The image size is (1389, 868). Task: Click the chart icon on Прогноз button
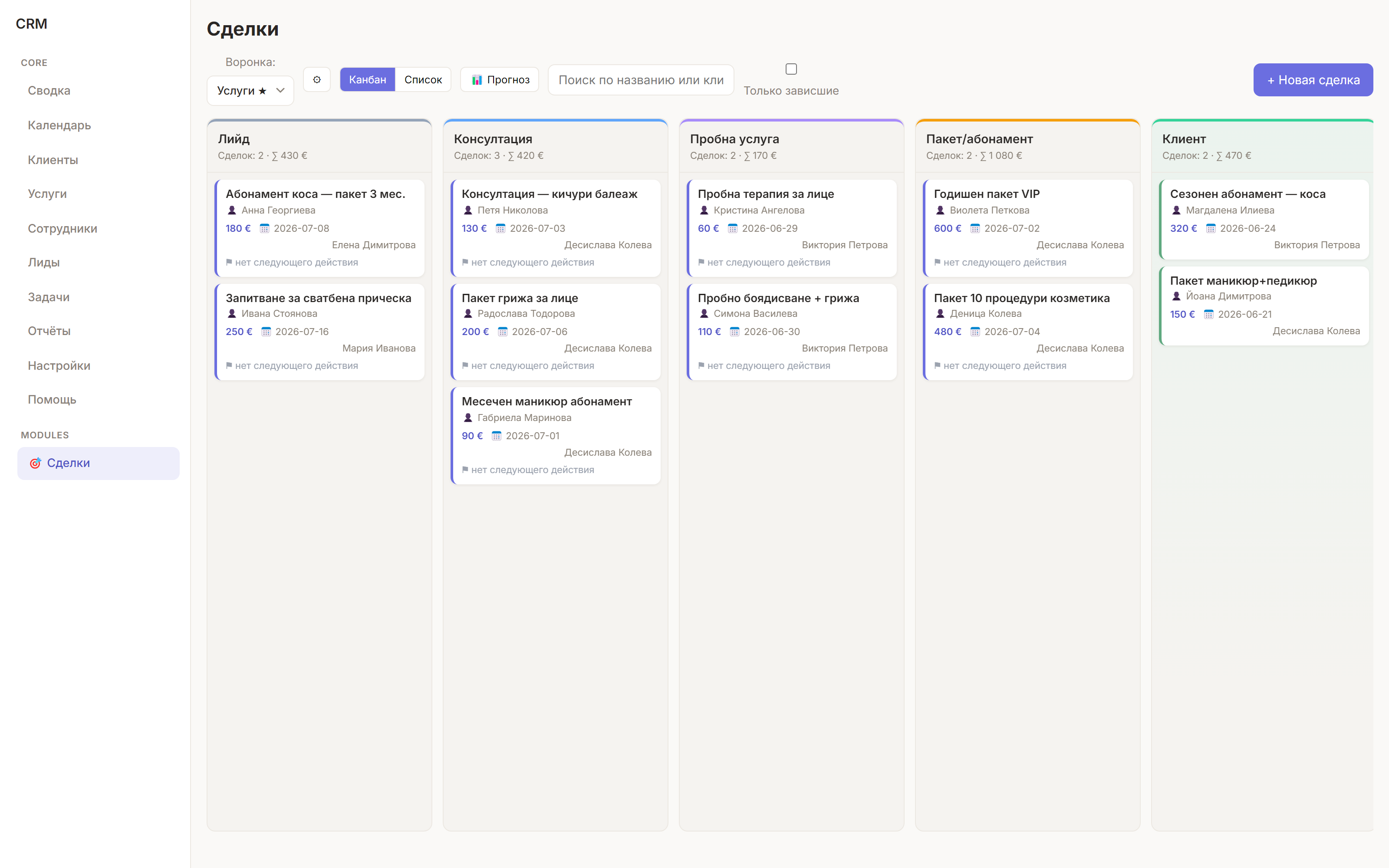click(477, 80)
